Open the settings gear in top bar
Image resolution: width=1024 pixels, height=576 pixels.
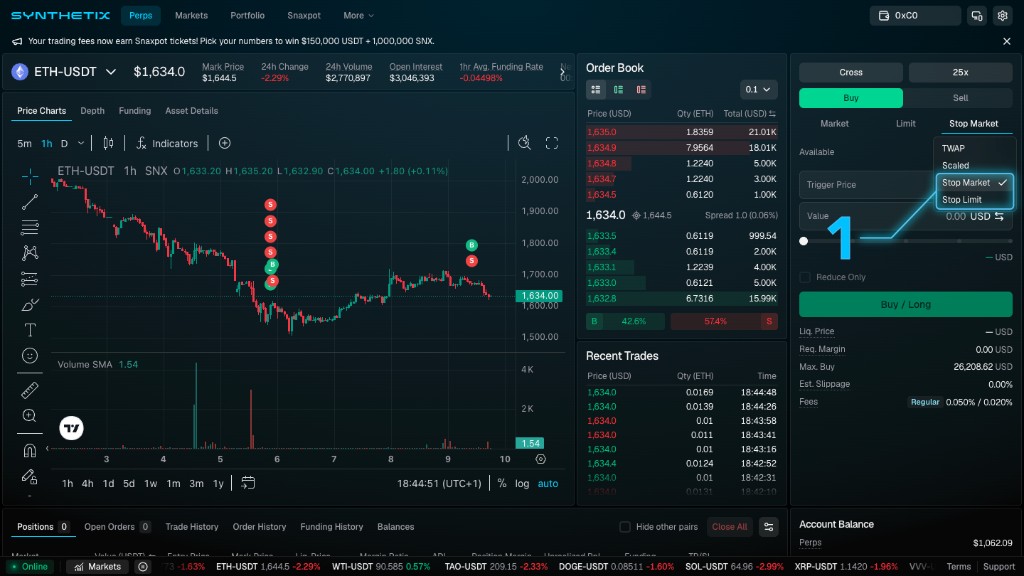click(1002, 16)
